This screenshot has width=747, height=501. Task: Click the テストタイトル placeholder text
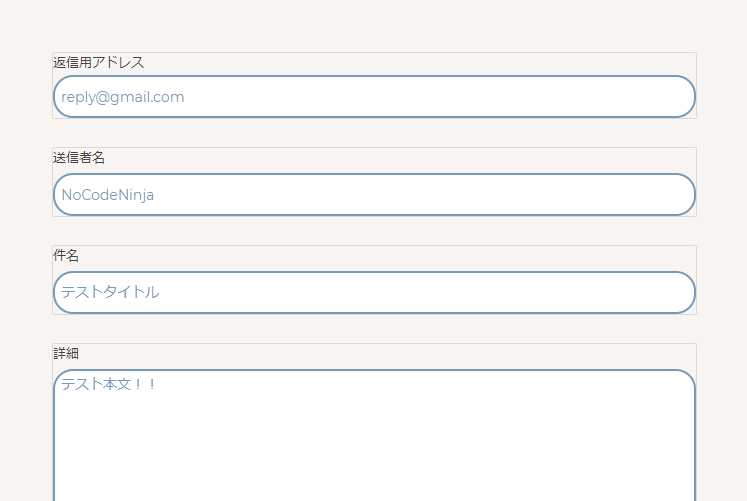pos(110,293)
